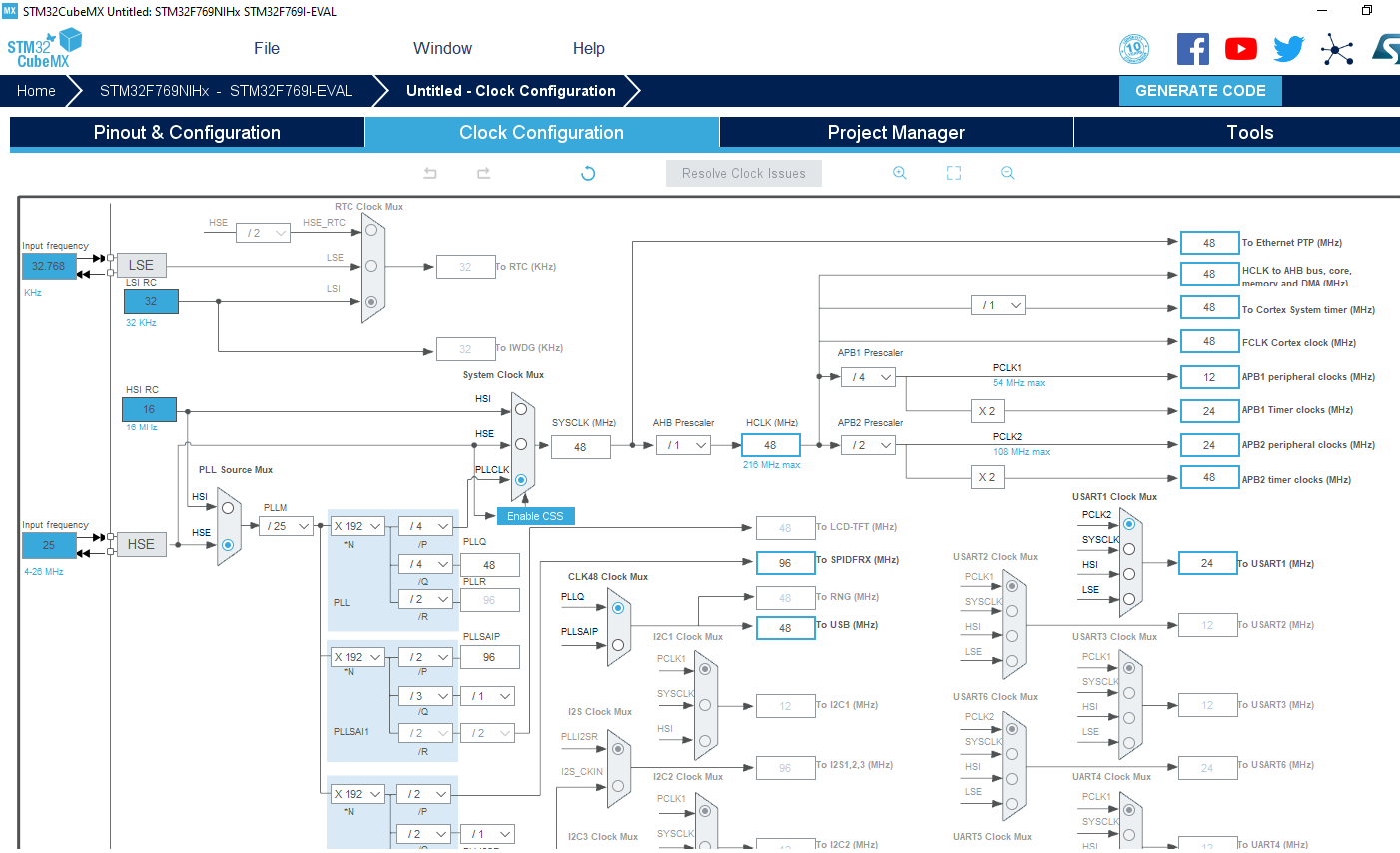Select HSI as PLL Source Mux input
This screenshot has height=853, width=1400.
click(228, 508)
